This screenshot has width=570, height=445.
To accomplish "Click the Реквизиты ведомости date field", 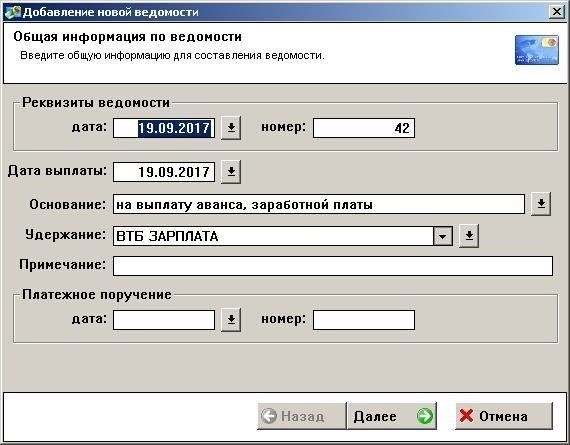I will [164, 128].
